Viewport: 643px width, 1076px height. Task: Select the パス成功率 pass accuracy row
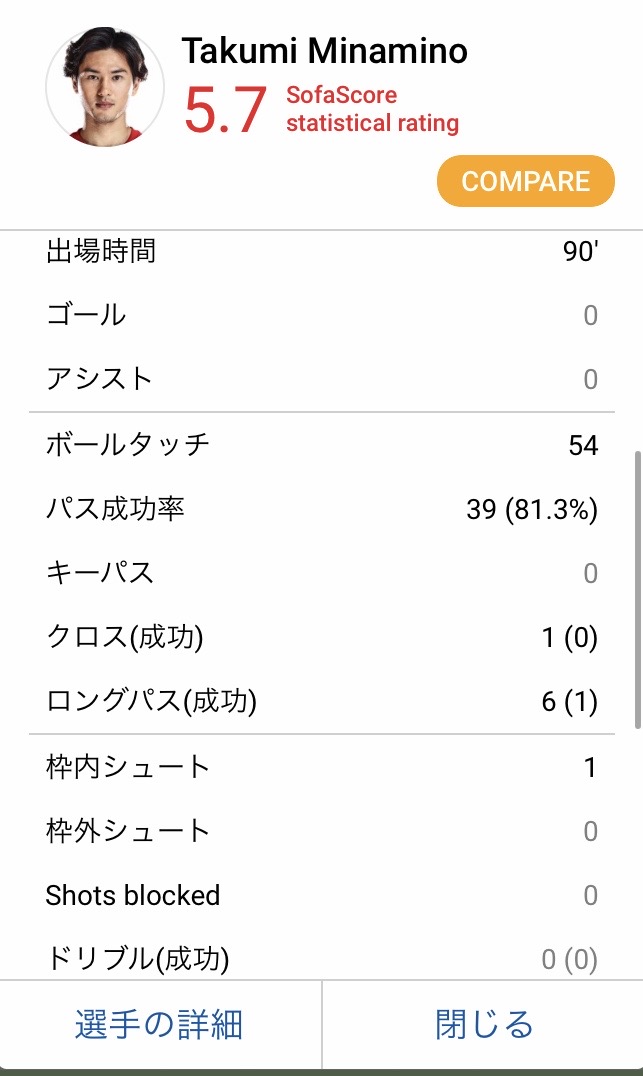point(321,509)
